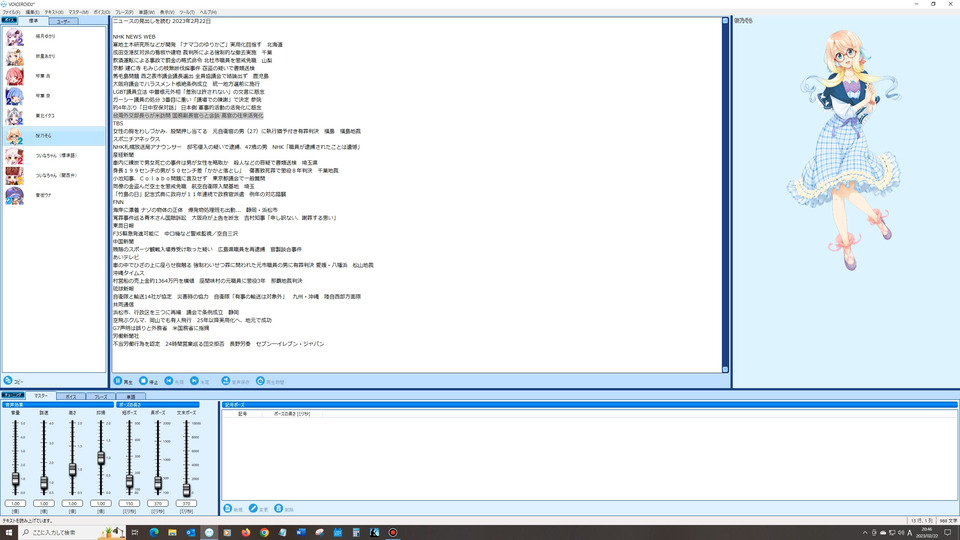
Task: Open the 編集 menu
Action: pyautogui.click(x=32, y=12)
